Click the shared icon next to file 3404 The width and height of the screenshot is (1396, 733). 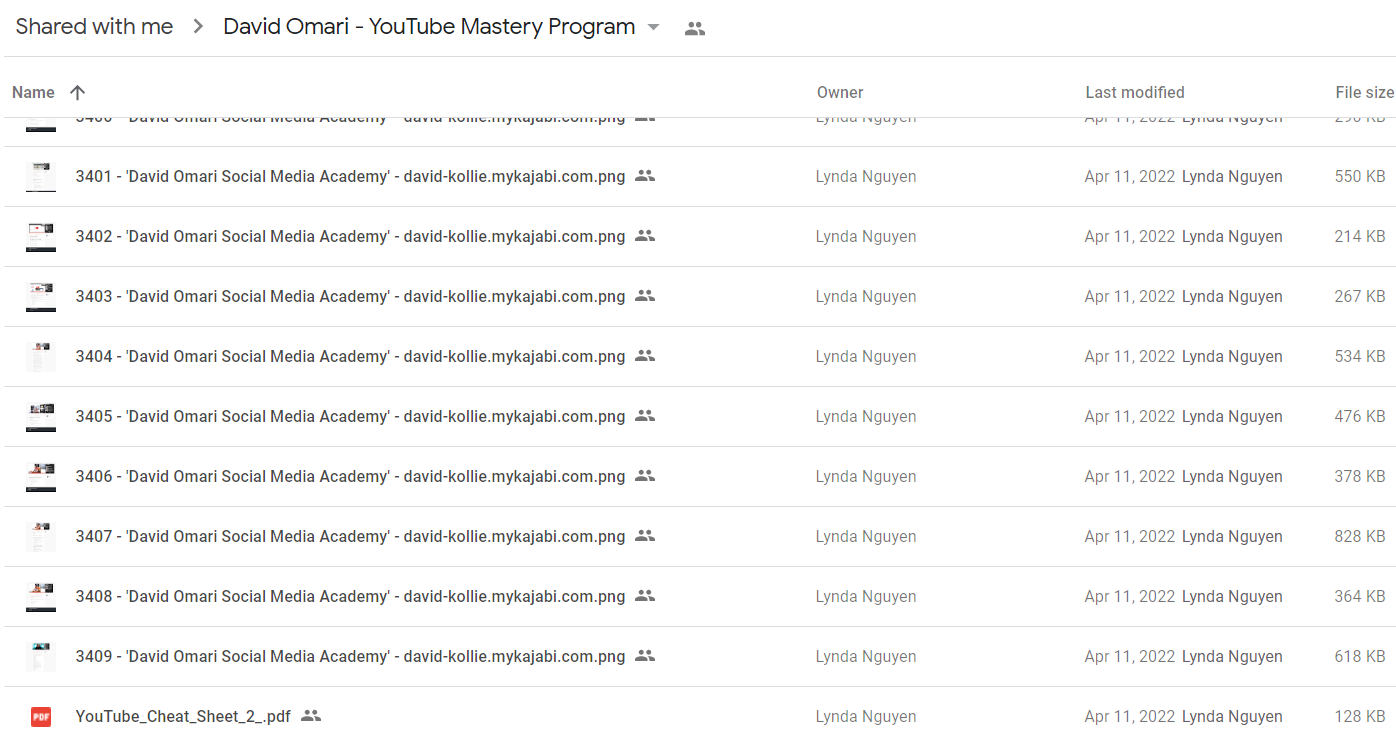point(645,356)
